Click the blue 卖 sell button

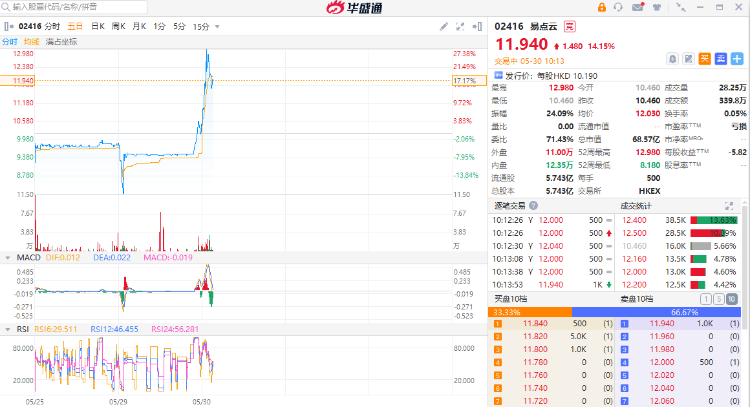click(721, 59)
